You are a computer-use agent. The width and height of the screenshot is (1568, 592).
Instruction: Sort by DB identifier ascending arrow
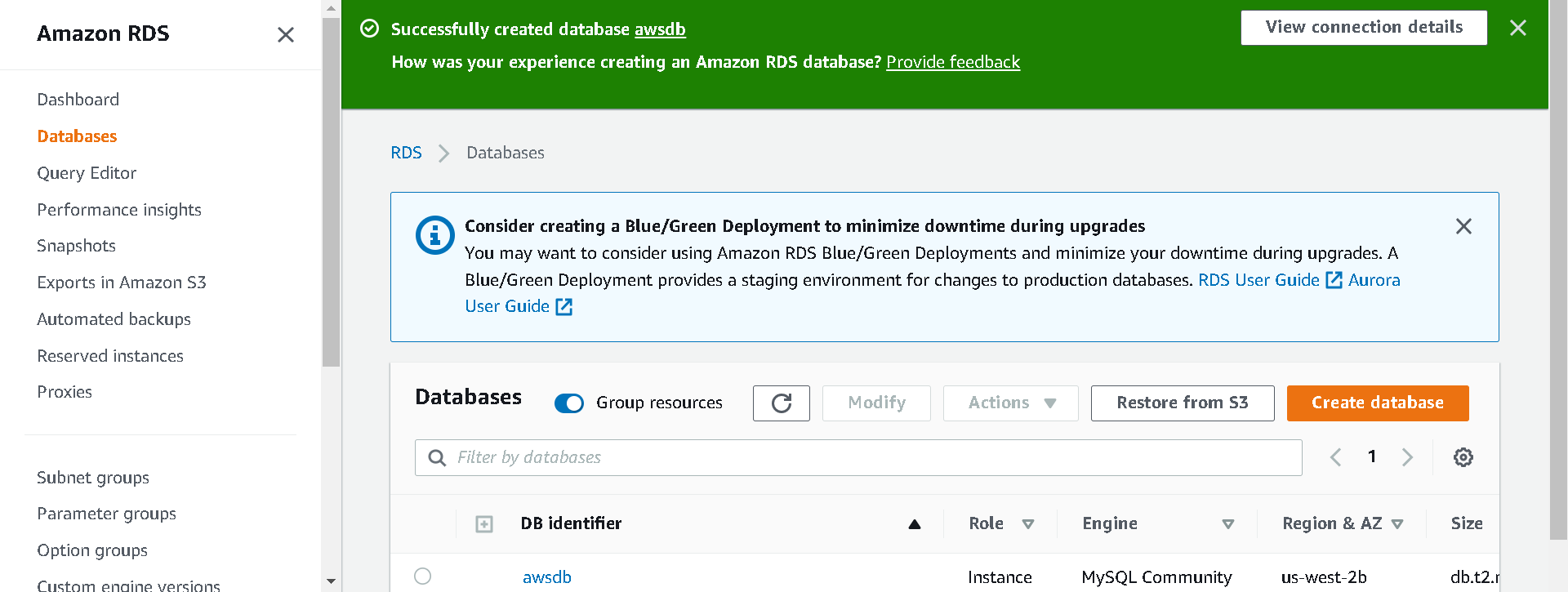coord(915,524)
